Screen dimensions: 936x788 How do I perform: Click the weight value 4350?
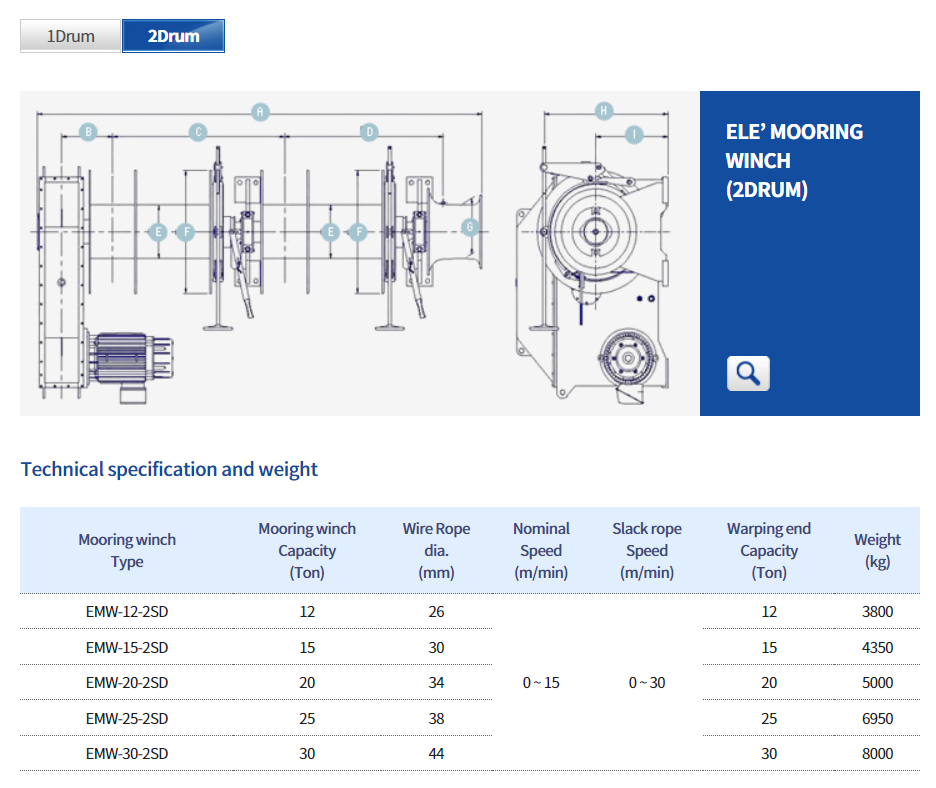click(x=878, y=648)
